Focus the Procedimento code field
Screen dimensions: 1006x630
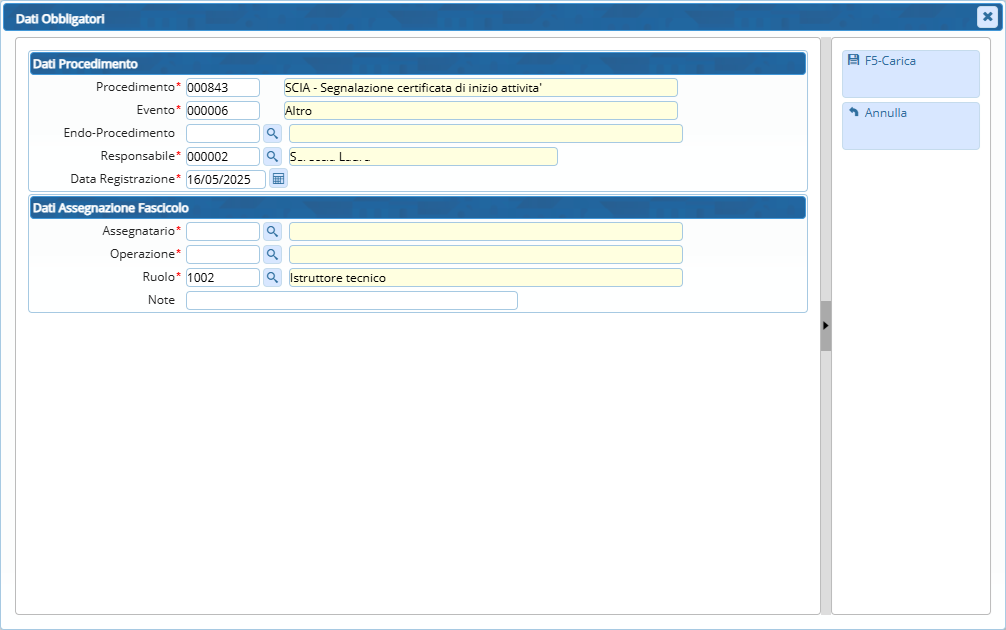coord(222,88)
